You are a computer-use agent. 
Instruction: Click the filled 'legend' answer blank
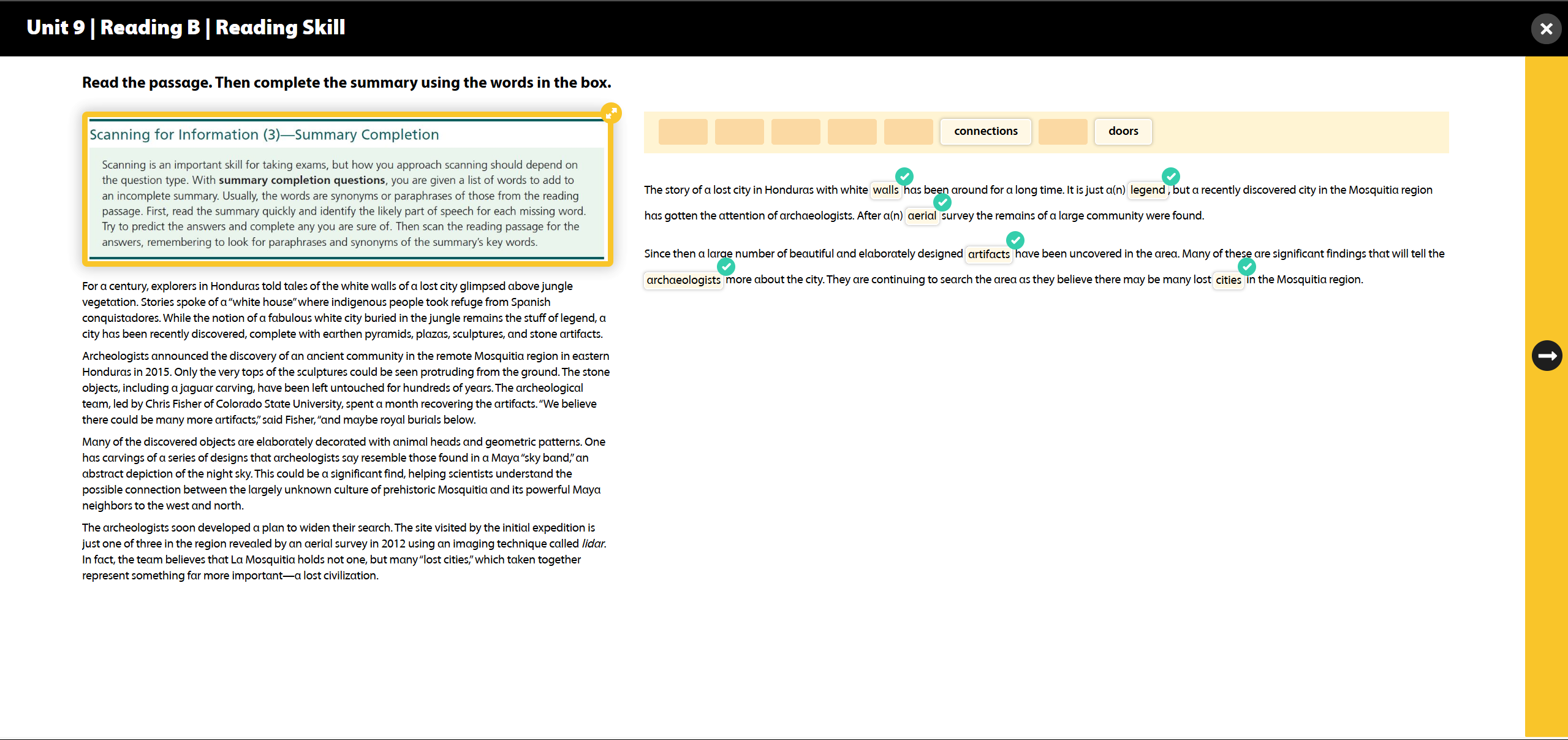1148,190
